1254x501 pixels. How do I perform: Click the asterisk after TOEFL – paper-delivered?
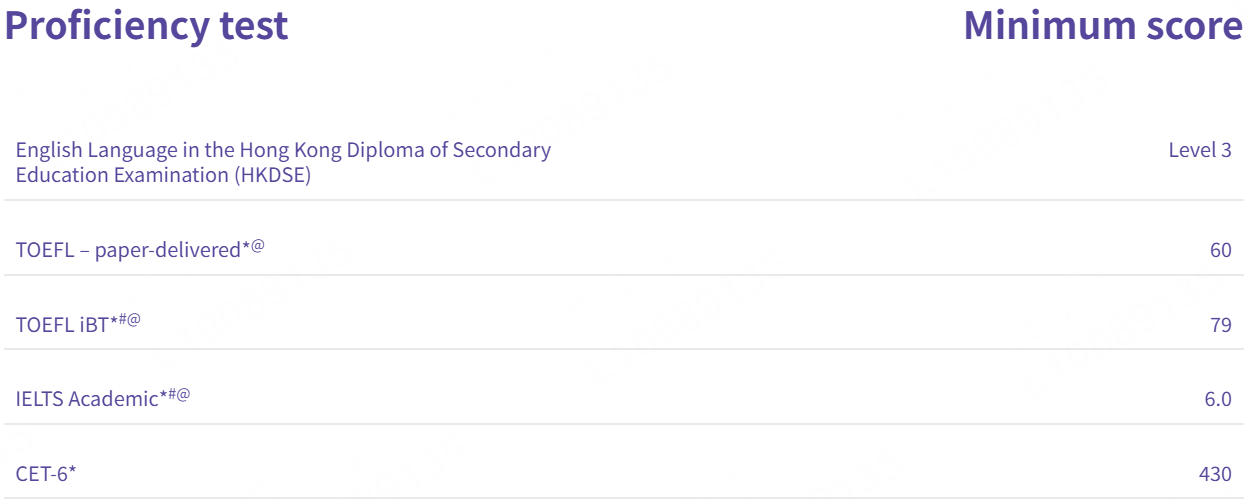(246, 247)
